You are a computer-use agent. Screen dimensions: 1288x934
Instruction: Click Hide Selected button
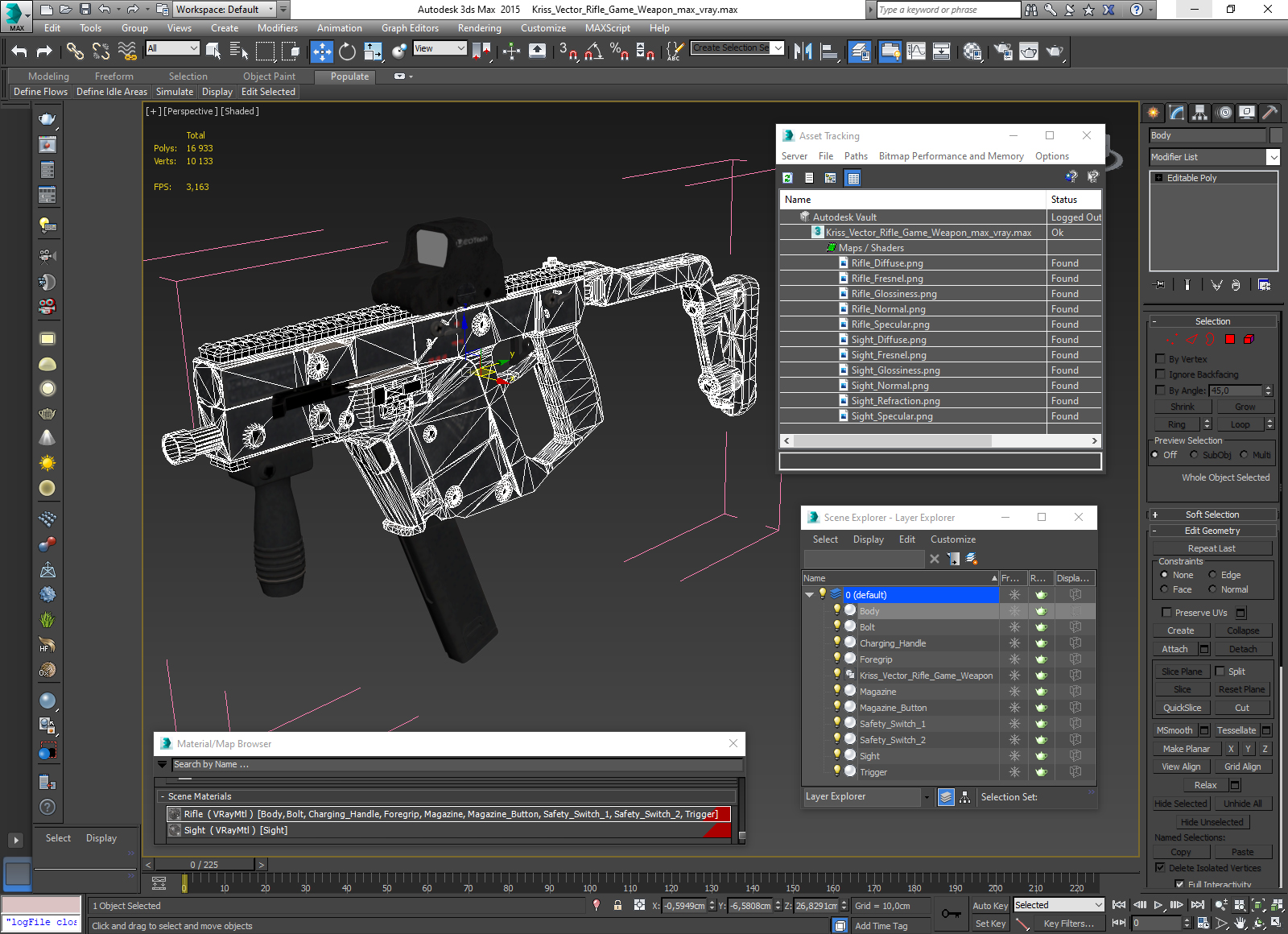1181,804
